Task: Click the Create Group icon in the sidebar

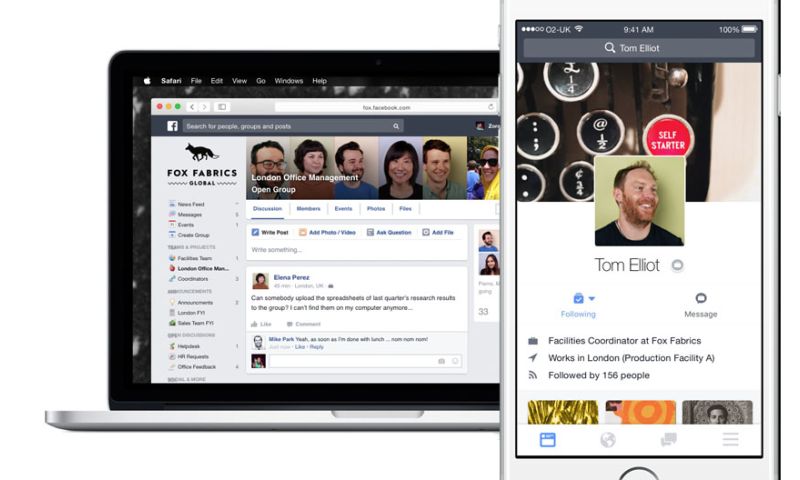Action: [x=172, y=235]
